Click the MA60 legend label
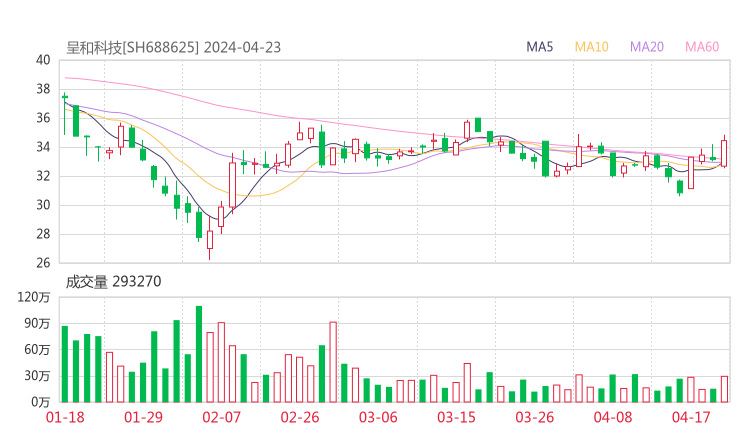The image size is (740, 440). (702, 47)
